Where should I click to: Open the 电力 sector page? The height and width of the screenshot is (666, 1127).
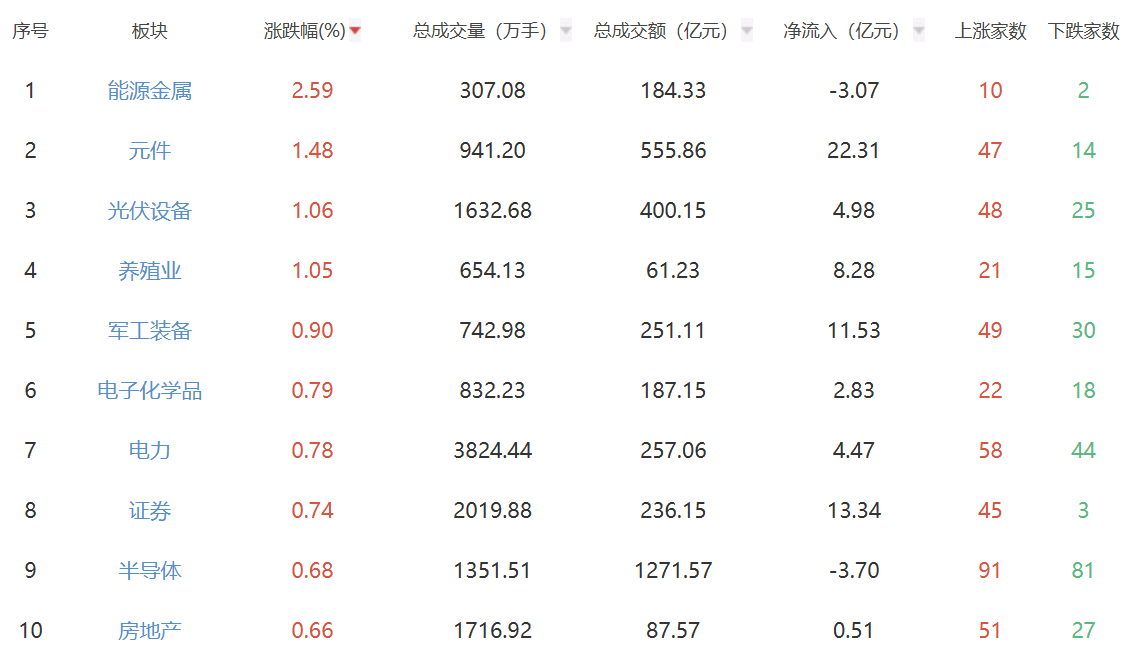tap(148, 450)
